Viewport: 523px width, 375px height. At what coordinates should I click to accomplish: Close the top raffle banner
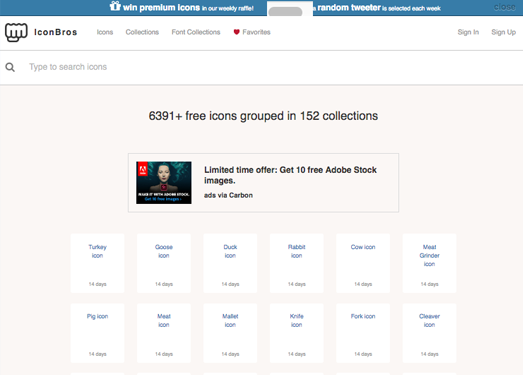tap(504, 7)
